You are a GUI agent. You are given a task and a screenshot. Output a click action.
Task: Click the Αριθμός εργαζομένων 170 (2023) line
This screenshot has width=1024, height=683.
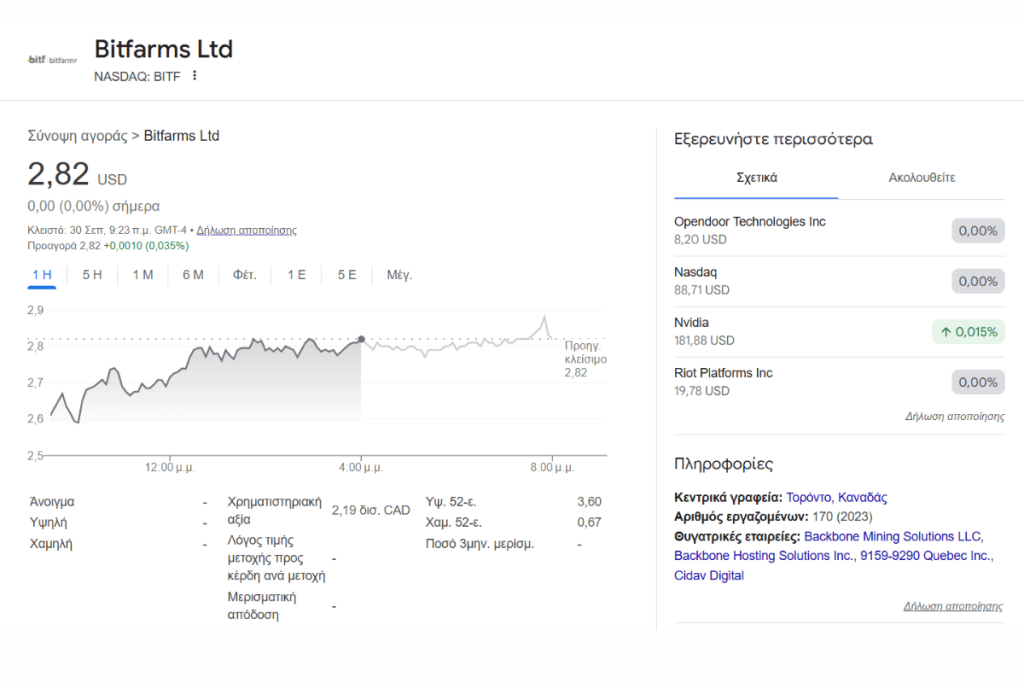(773, 517)
